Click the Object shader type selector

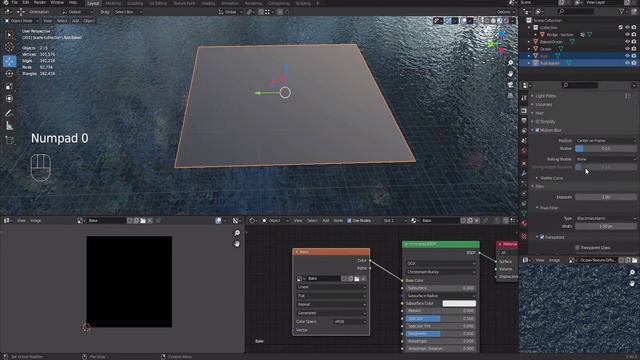coord(275,220)
